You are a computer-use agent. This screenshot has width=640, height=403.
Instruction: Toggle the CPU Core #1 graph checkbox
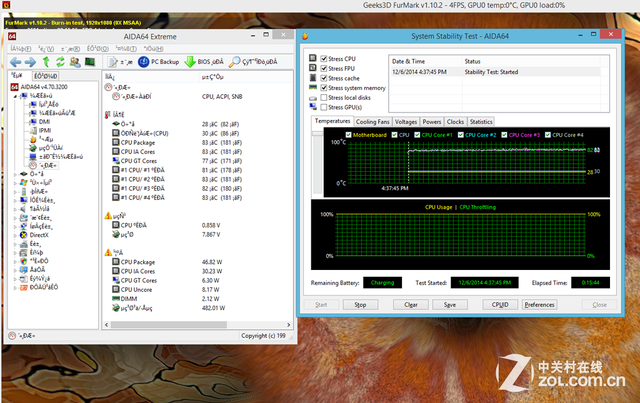point(417,135)
